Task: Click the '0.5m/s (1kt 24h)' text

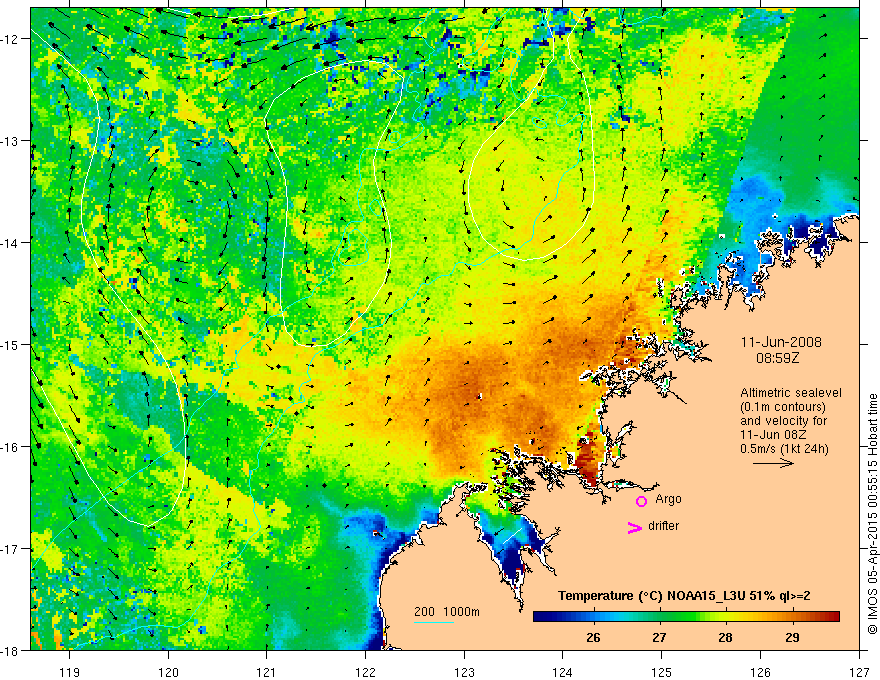Action: coord(784,449)
